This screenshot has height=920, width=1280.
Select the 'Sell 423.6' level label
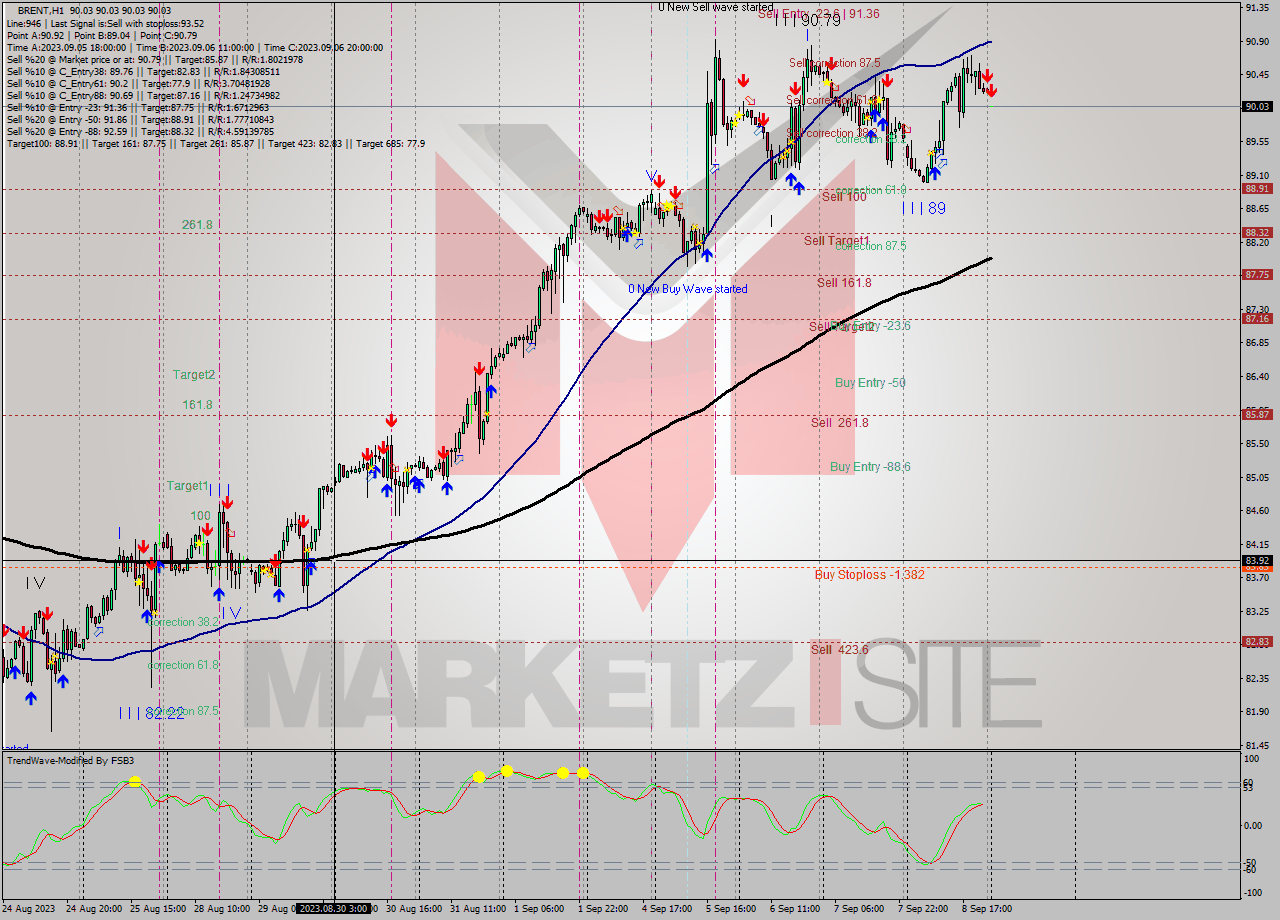(x=839, y=650)
